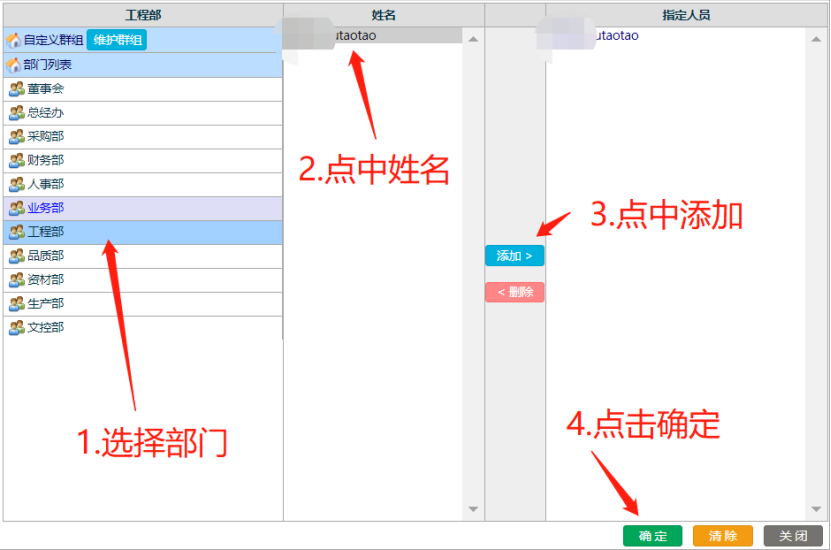Image resolution: width=831 pixels, height=550 pixels.
Task: Choose the 品质部 department
Action: 46,256
